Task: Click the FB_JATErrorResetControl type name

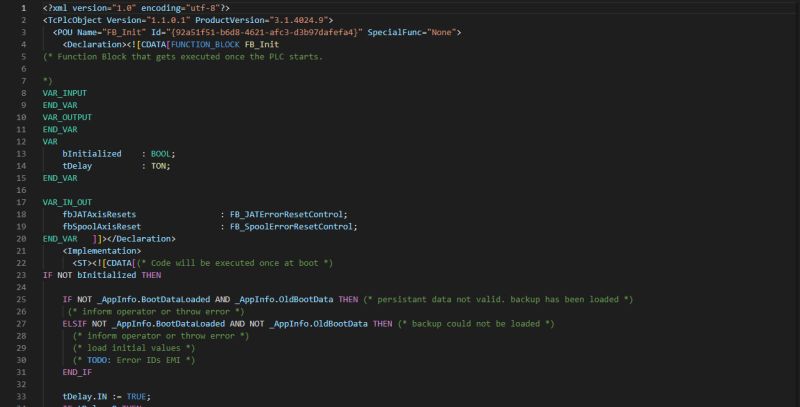Action: pos(286,215)
